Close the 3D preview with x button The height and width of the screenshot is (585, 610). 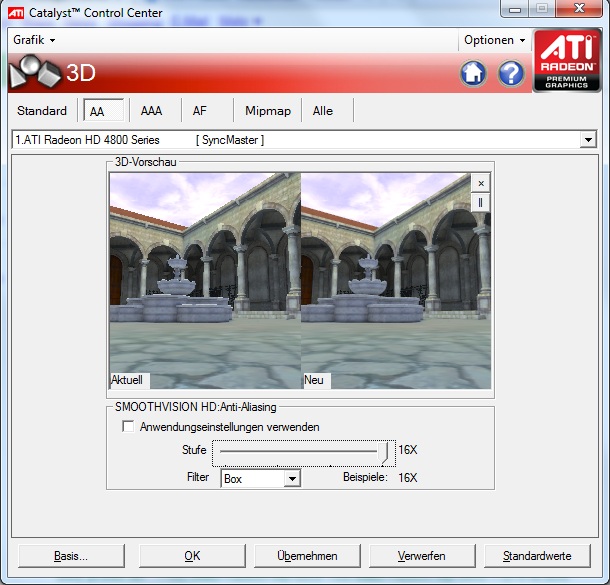[x=481, y=184]
